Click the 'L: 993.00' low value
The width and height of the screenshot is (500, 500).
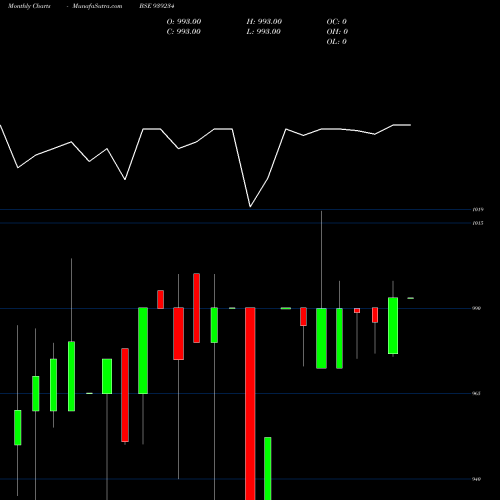point(263,31)
